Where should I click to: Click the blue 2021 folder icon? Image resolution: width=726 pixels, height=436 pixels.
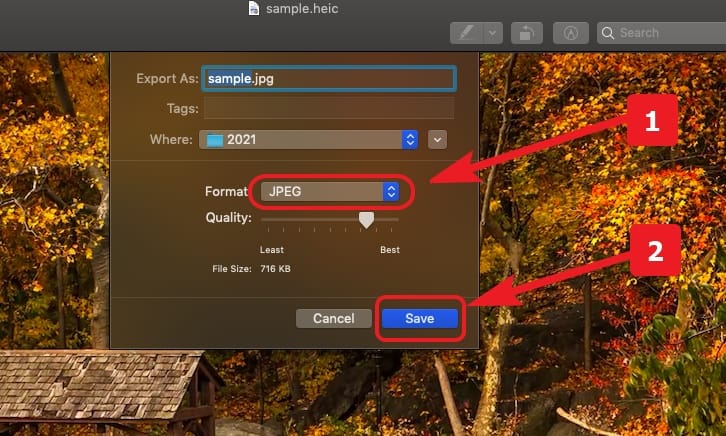(215, 140)
